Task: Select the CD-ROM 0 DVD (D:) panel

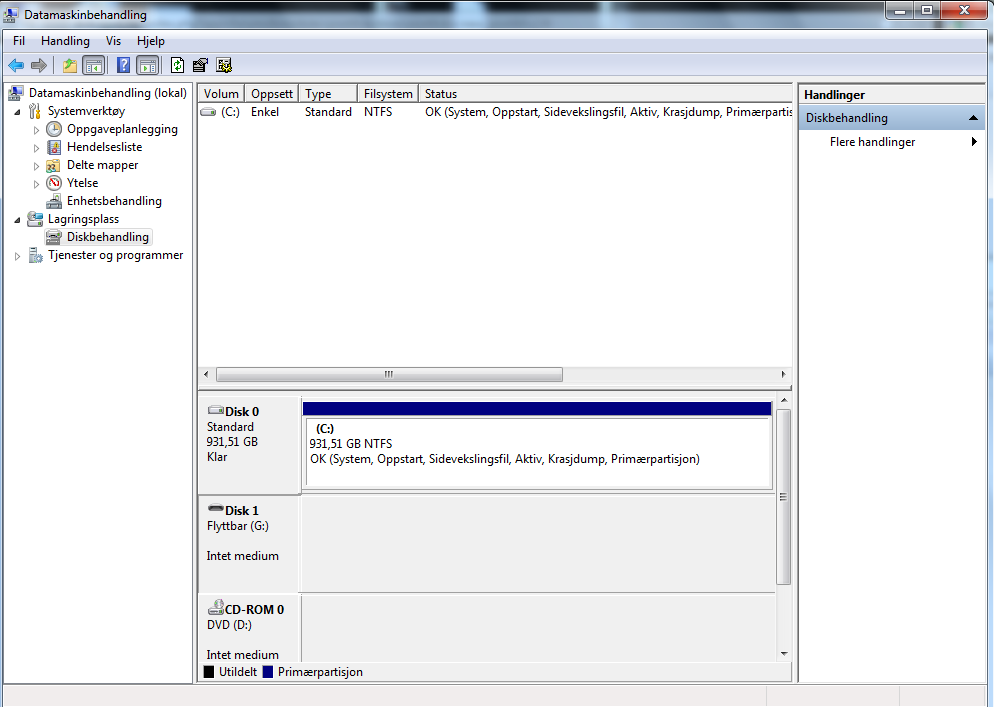Action: pyautogui.click(x=249, y=629)
